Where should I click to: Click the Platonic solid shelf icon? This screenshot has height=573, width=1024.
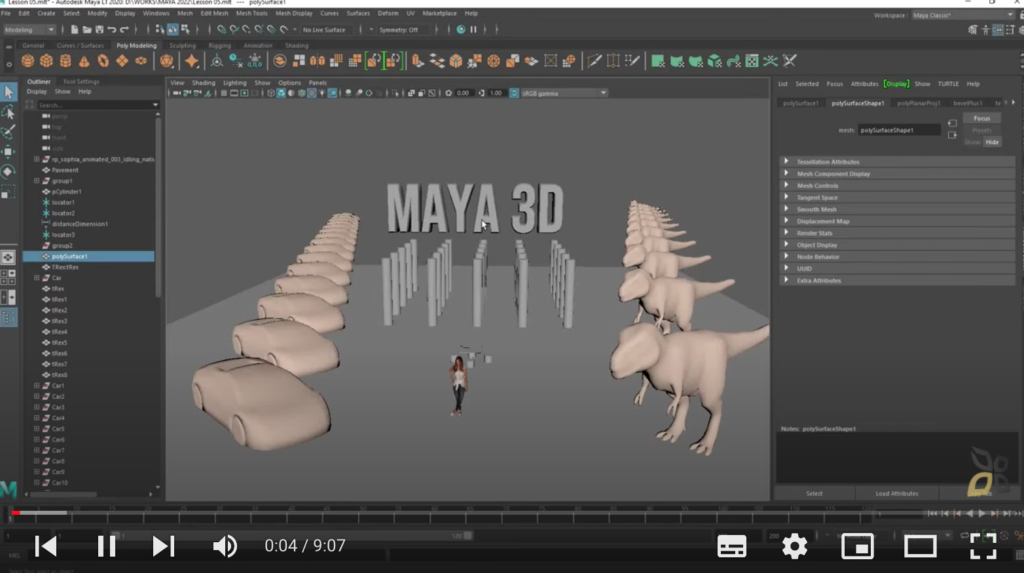[x=167, y=61]
